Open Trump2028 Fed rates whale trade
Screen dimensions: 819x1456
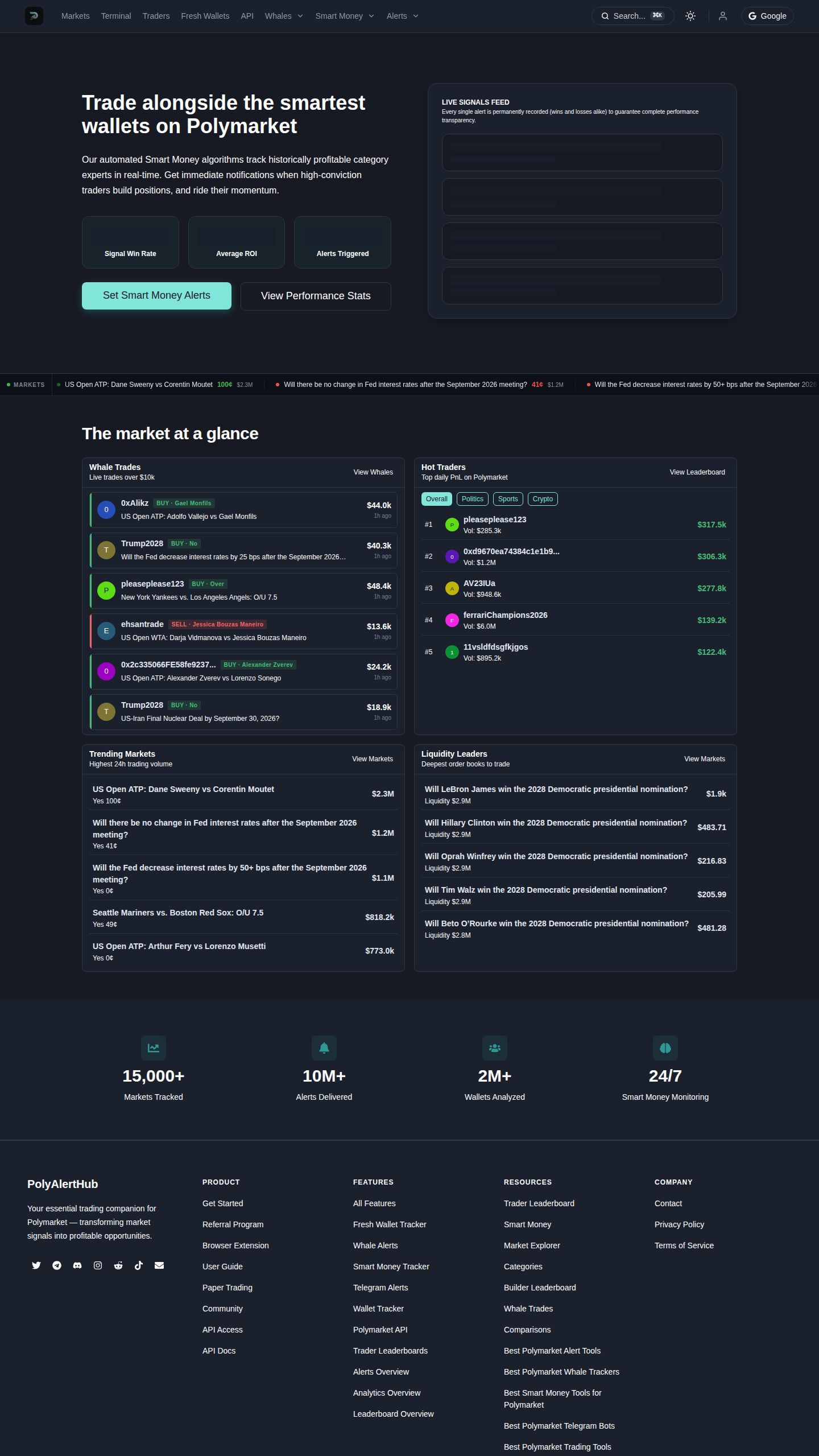tap(243, 550)
